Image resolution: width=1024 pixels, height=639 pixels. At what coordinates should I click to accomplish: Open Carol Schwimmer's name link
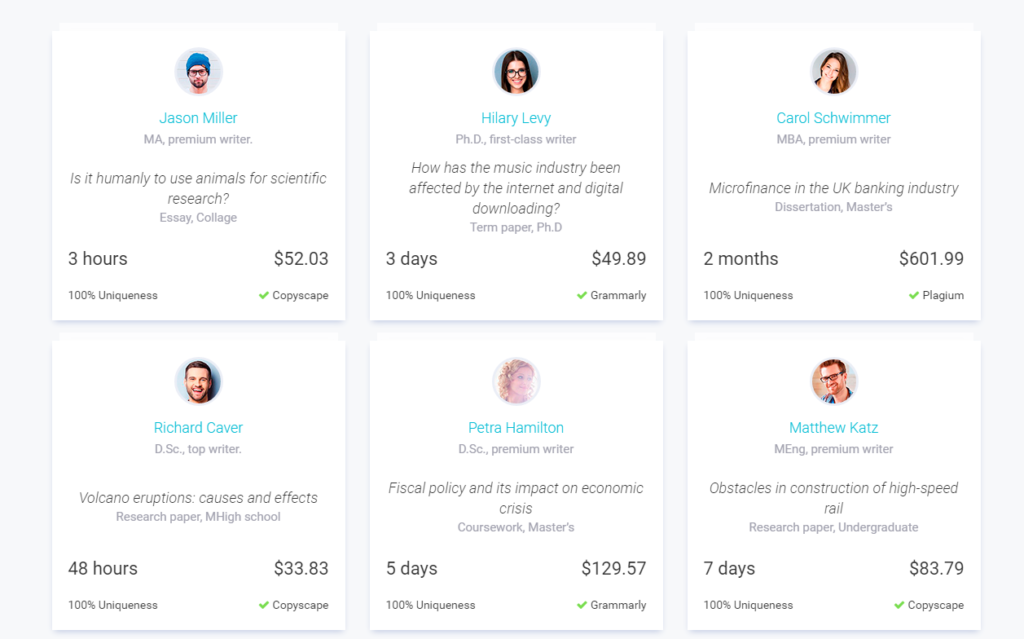(x=833, y=118)
